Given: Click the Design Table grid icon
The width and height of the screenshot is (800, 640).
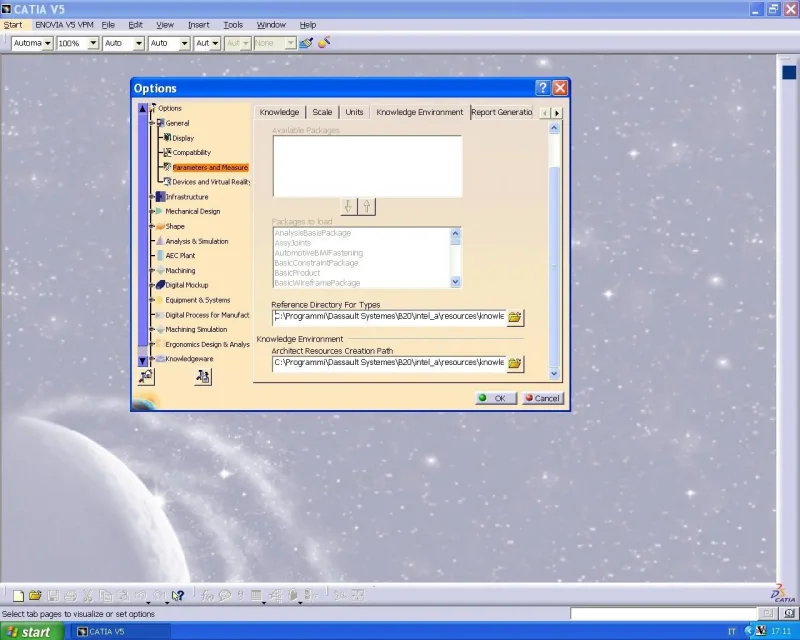Looking at the screenshot, I should (257, 596).
